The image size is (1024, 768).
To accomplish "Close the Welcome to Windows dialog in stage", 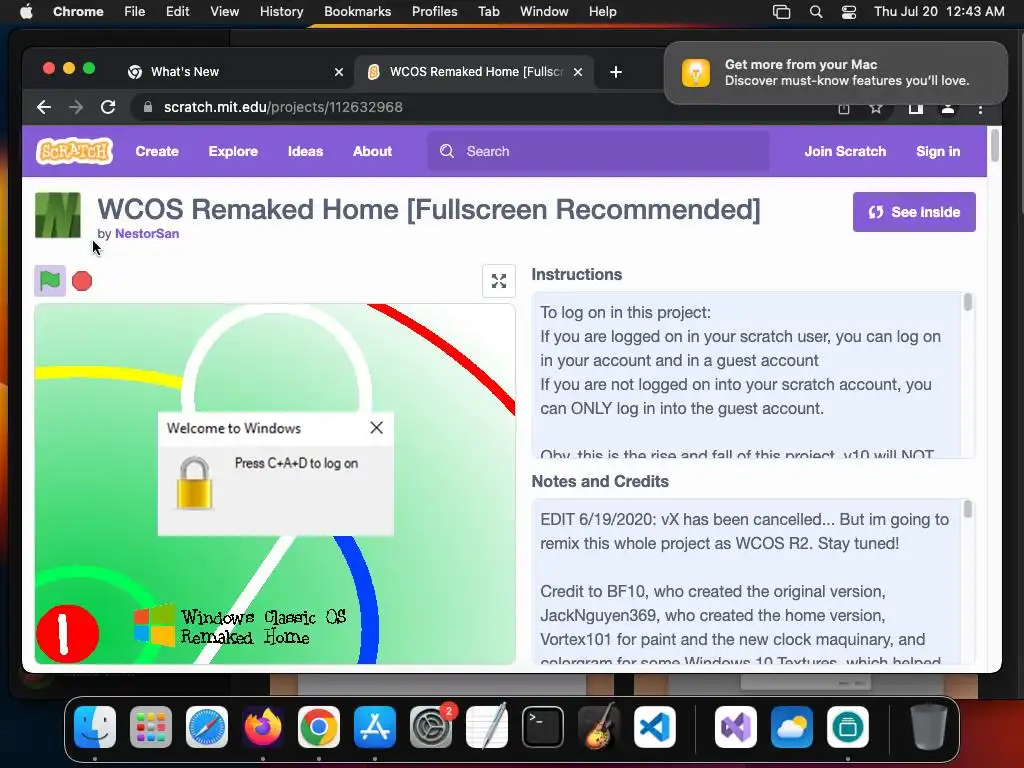I will point(376,428).
